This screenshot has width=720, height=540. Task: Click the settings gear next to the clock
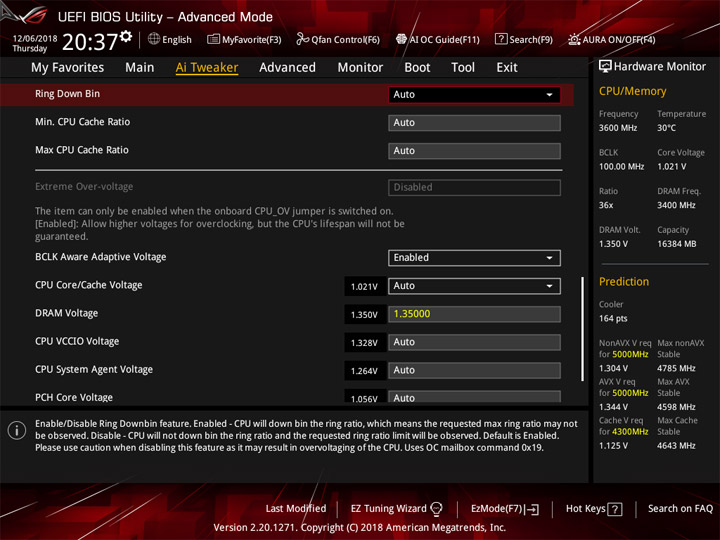click(x=126, y=37)
